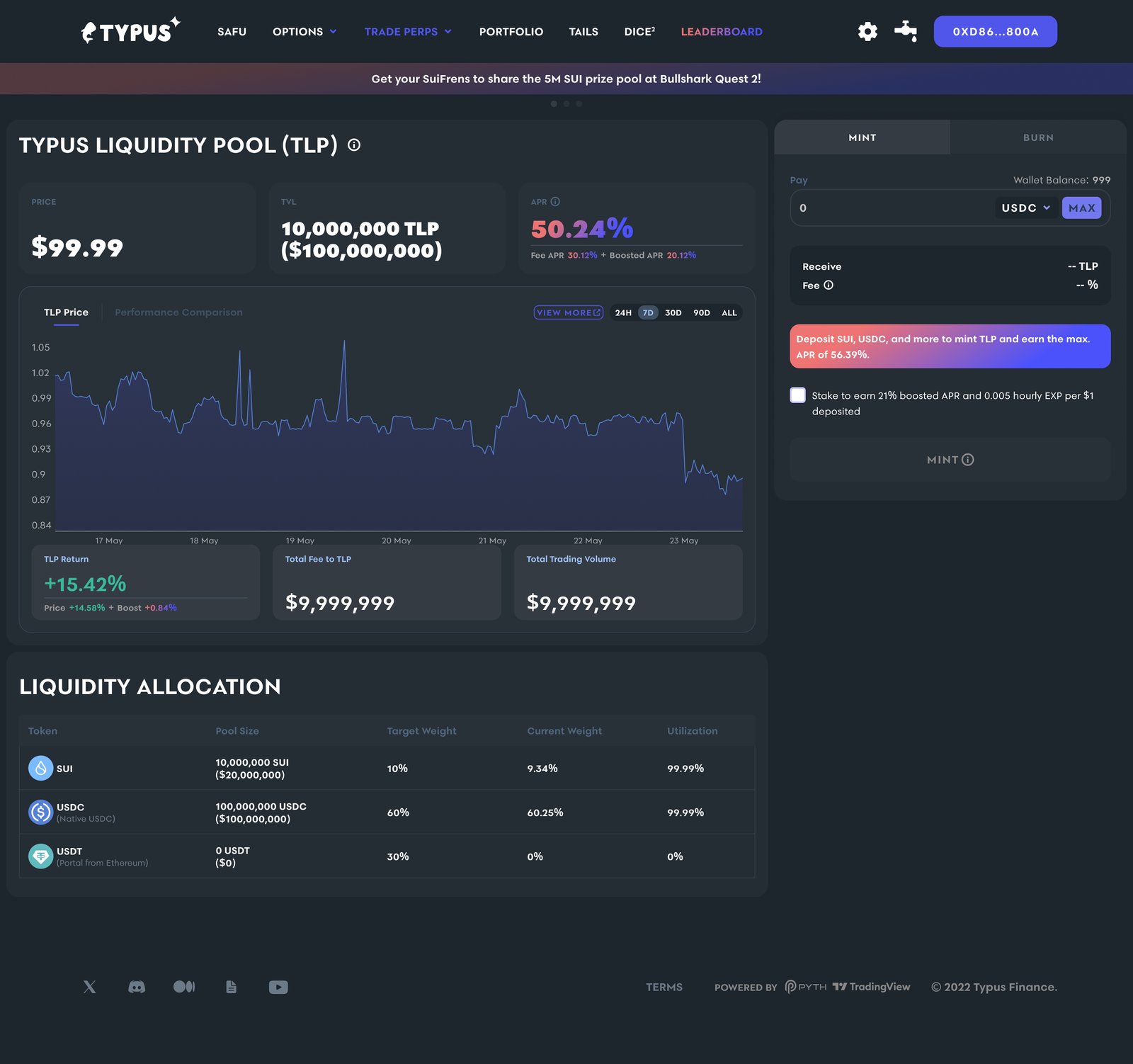Switch to the Mint tab
This screenshot has height=1064, width=1133.
click(862, 137)
